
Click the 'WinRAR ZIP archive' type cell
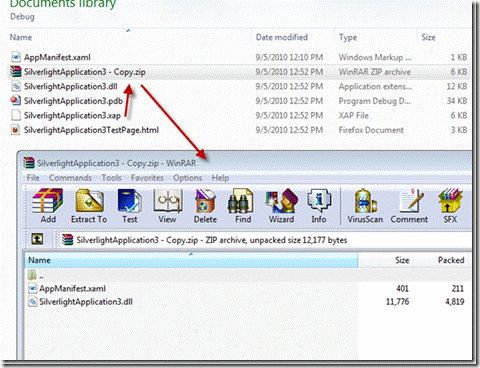[x=375, y=72]
